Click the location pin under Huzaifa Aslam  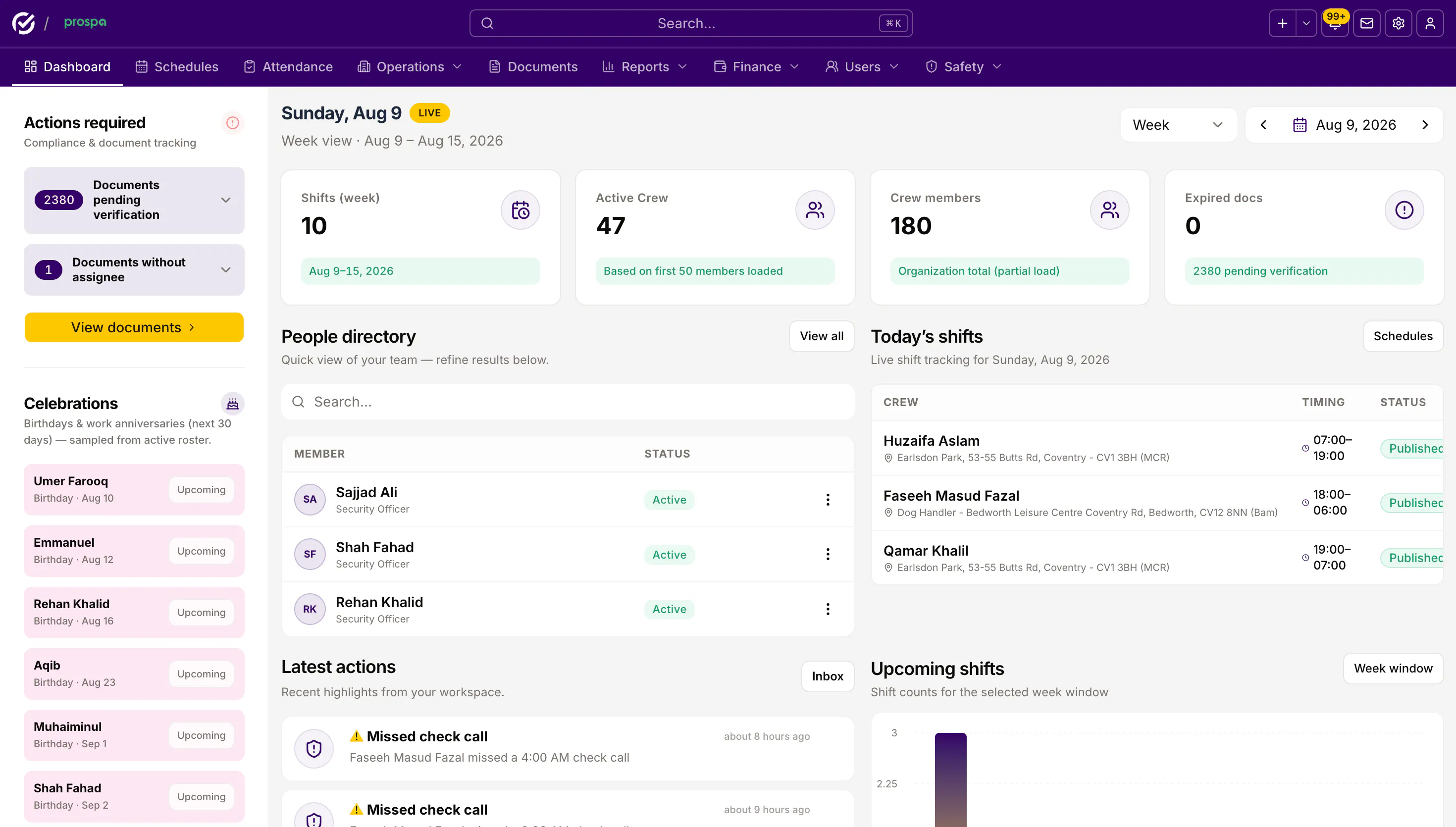point(888,458)
